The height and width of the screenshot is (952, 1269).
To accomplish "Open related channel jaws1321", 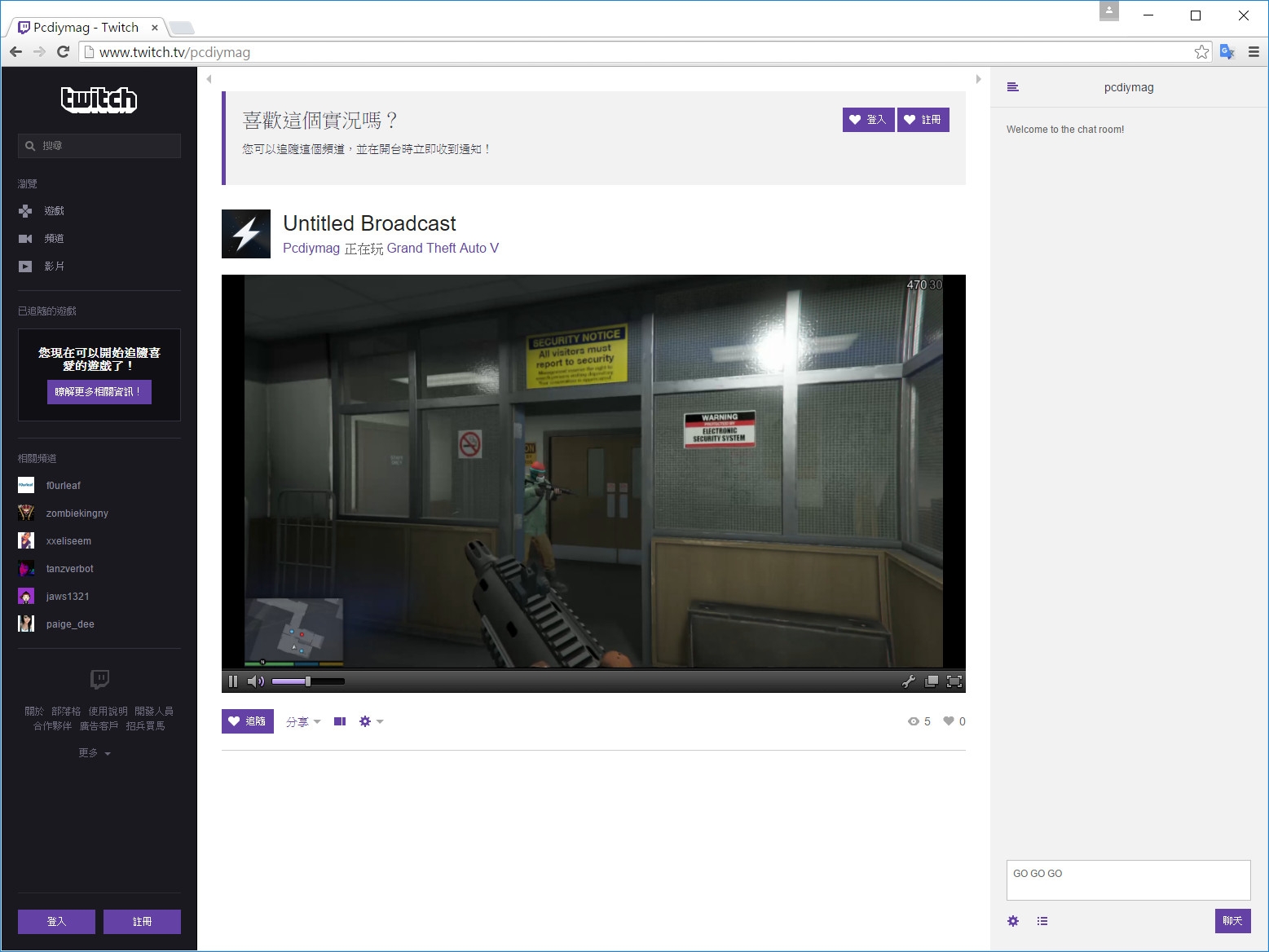I will tap(68, 597).
